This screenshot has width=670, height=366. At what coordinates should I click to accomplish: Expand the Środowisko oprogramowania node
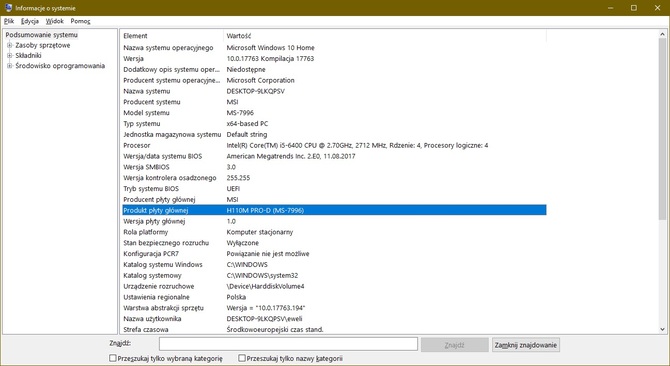click(9, 66)
